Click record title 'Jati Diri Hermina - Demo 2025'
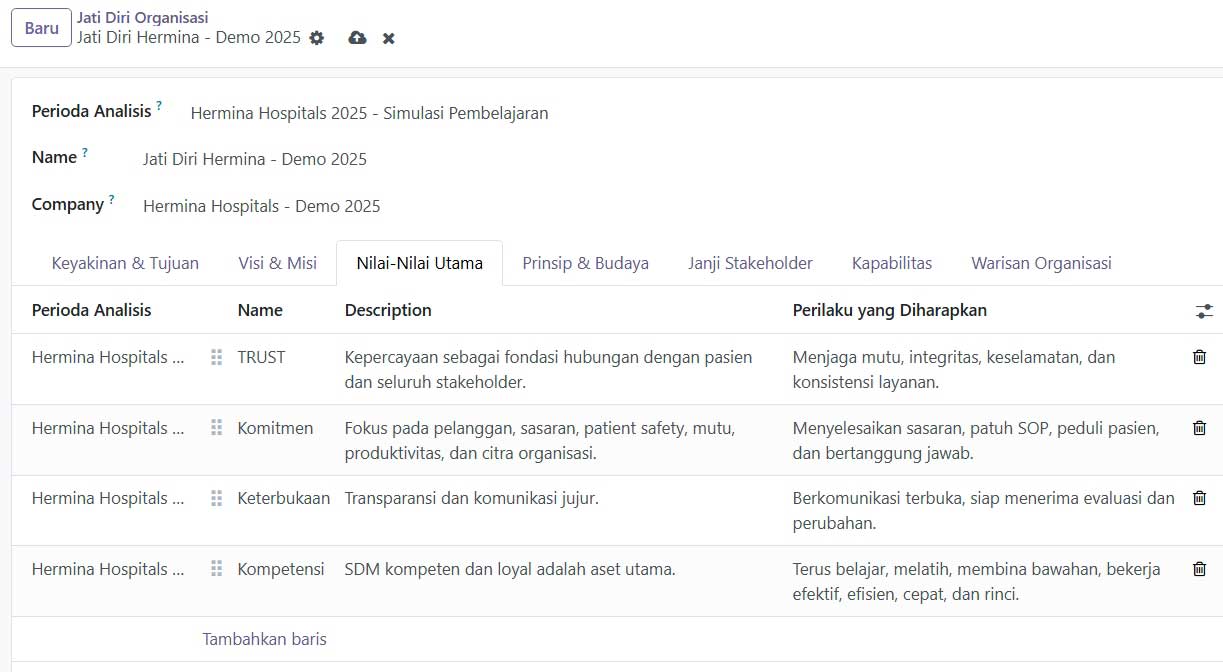The width and height of the screenshot is (1223, 672). [189, 37]
